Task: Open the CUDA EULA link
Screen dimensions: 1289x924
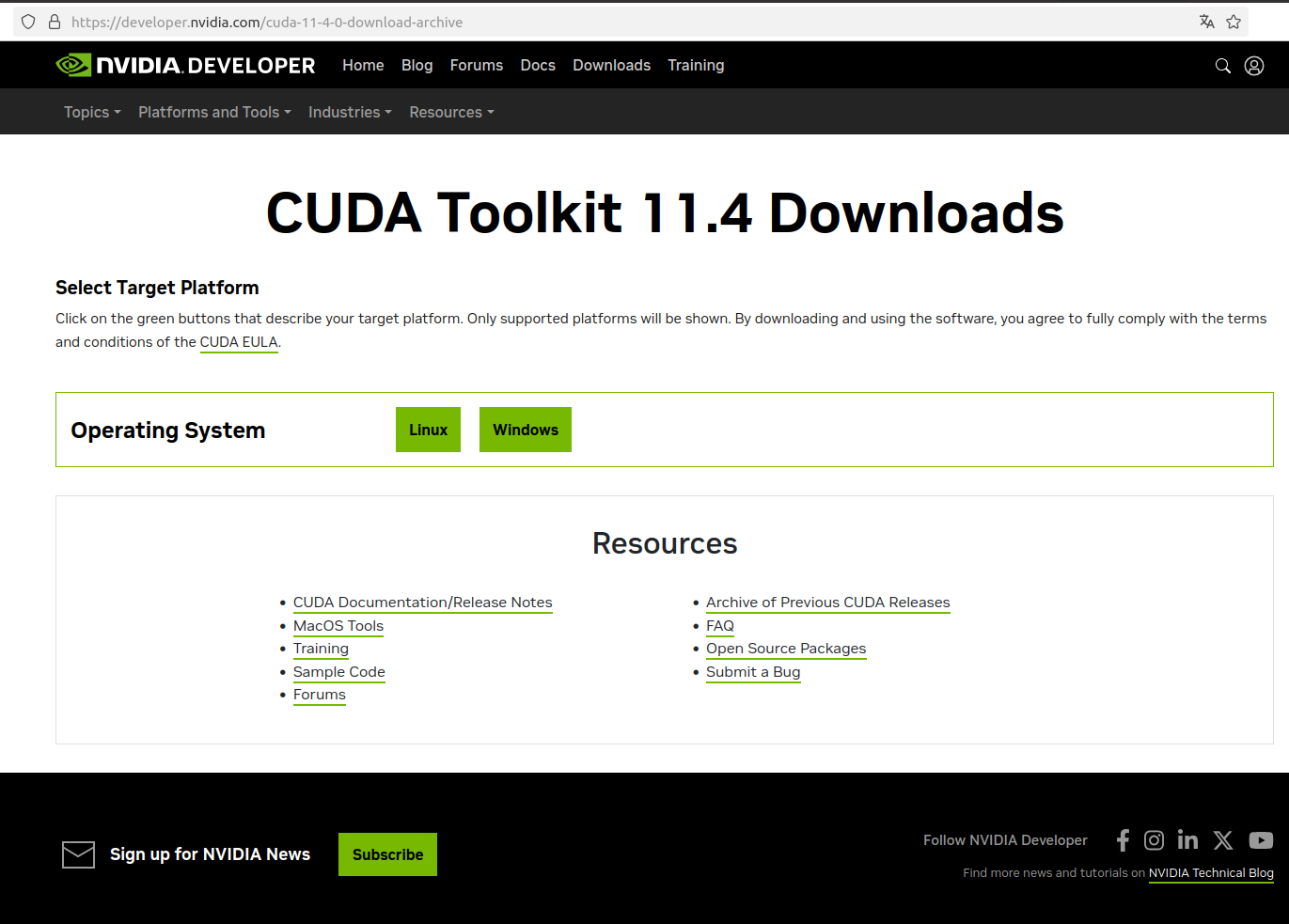Action: pyautogui.click(x=239, y=342)
